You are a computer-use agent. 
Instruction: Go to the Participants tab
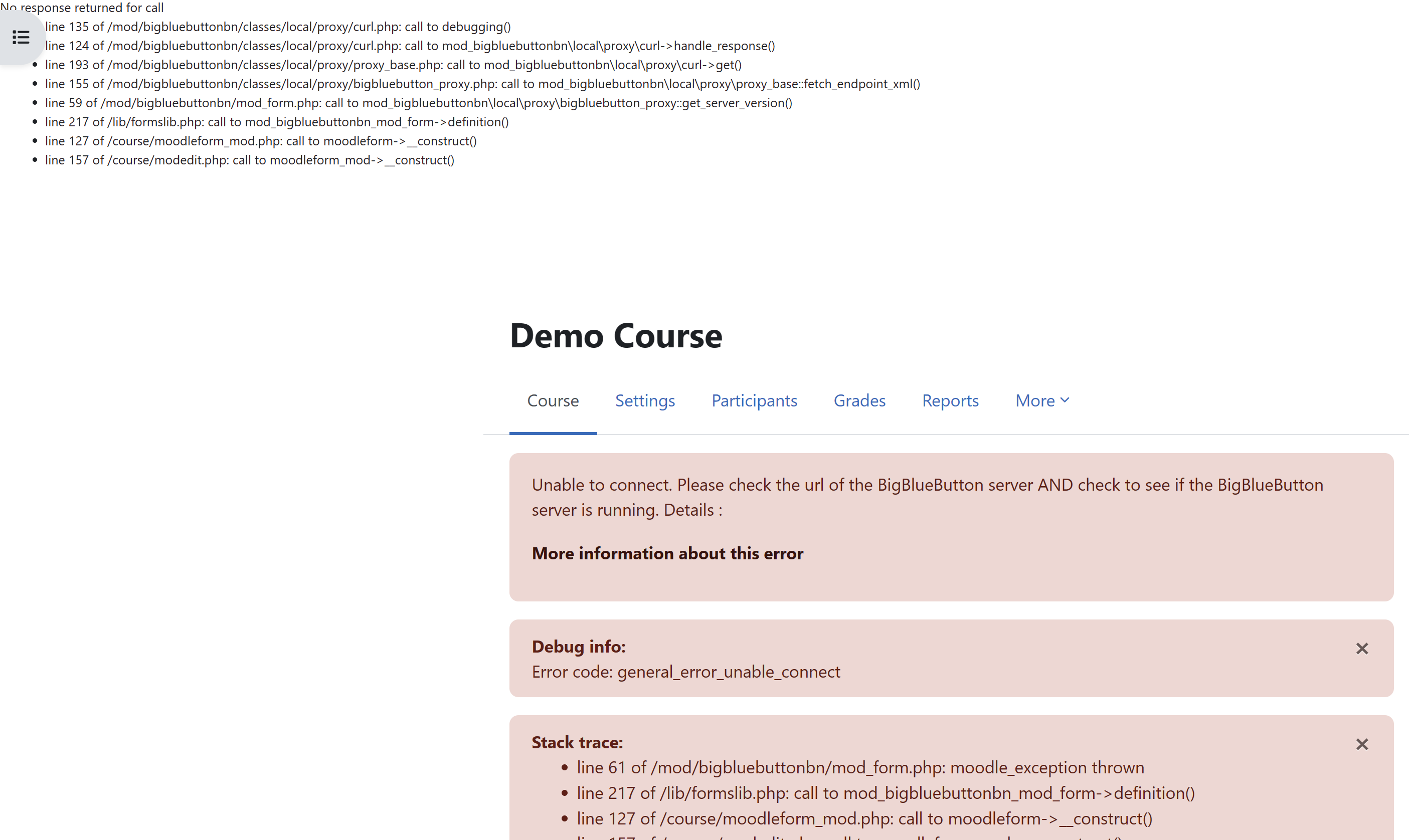coord(754,401)
